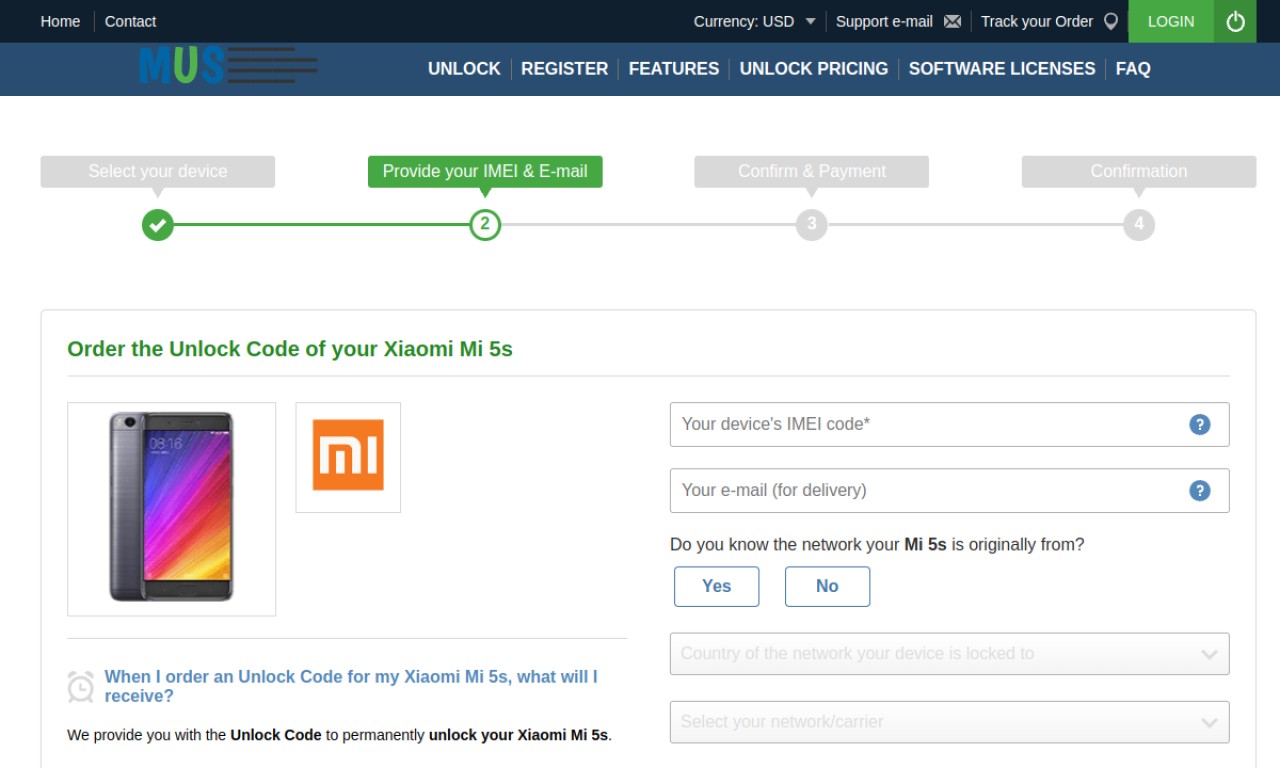Click the completed step one checkmark circle
Image resolution: width=1280 pixels, height=768 pixels.
157,225
